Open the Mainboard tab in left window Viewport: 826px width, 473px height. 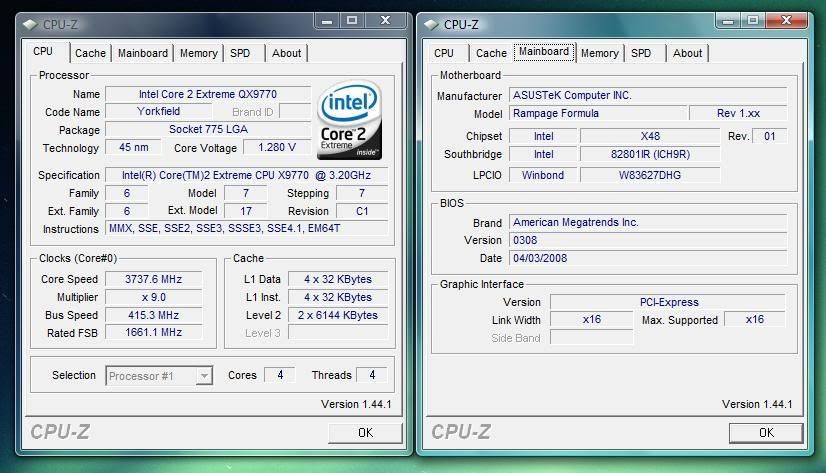click(x=143, y=53)
